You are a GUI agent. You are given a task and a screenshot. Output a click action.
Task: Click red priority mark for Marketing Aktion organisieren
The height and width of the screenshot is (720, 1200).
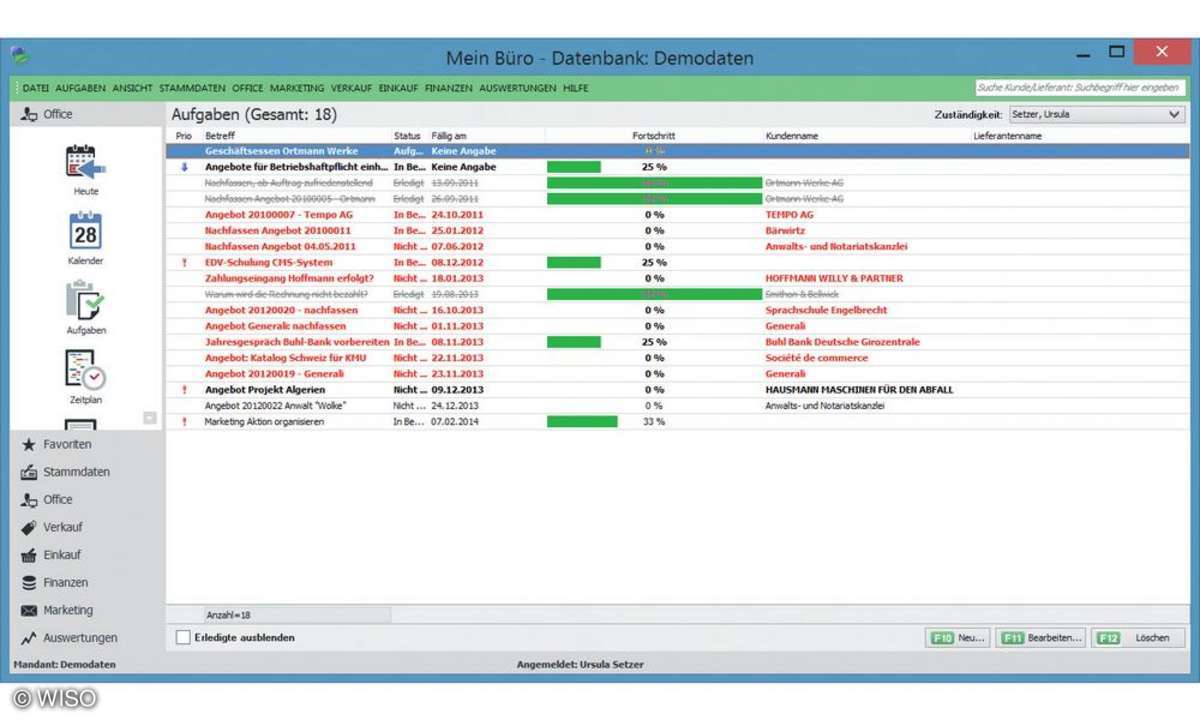tap(183, 422)
